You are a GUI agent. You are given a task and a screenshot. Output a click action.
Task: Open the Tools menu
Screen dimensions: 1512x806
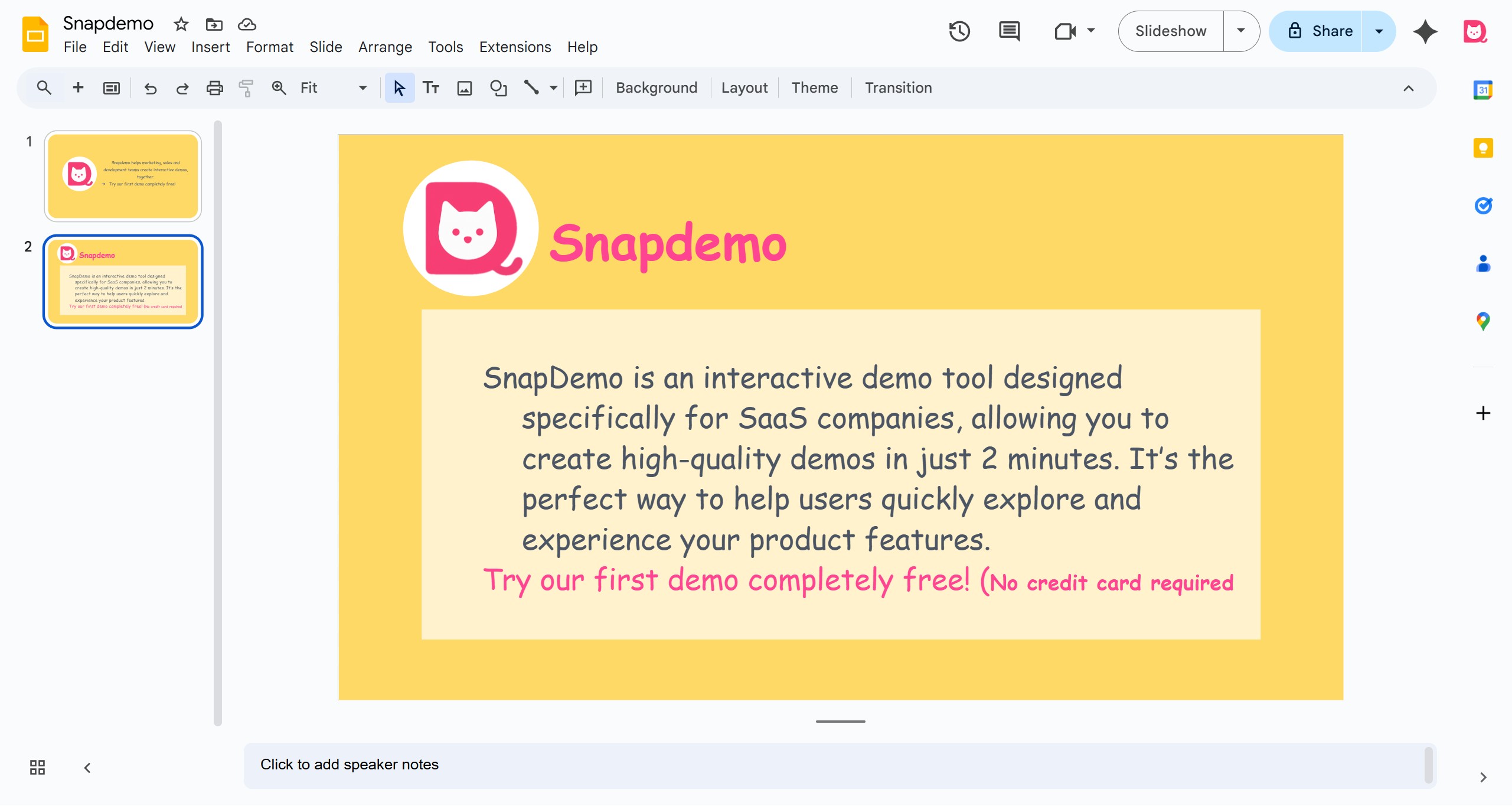[x=445, y=47]
